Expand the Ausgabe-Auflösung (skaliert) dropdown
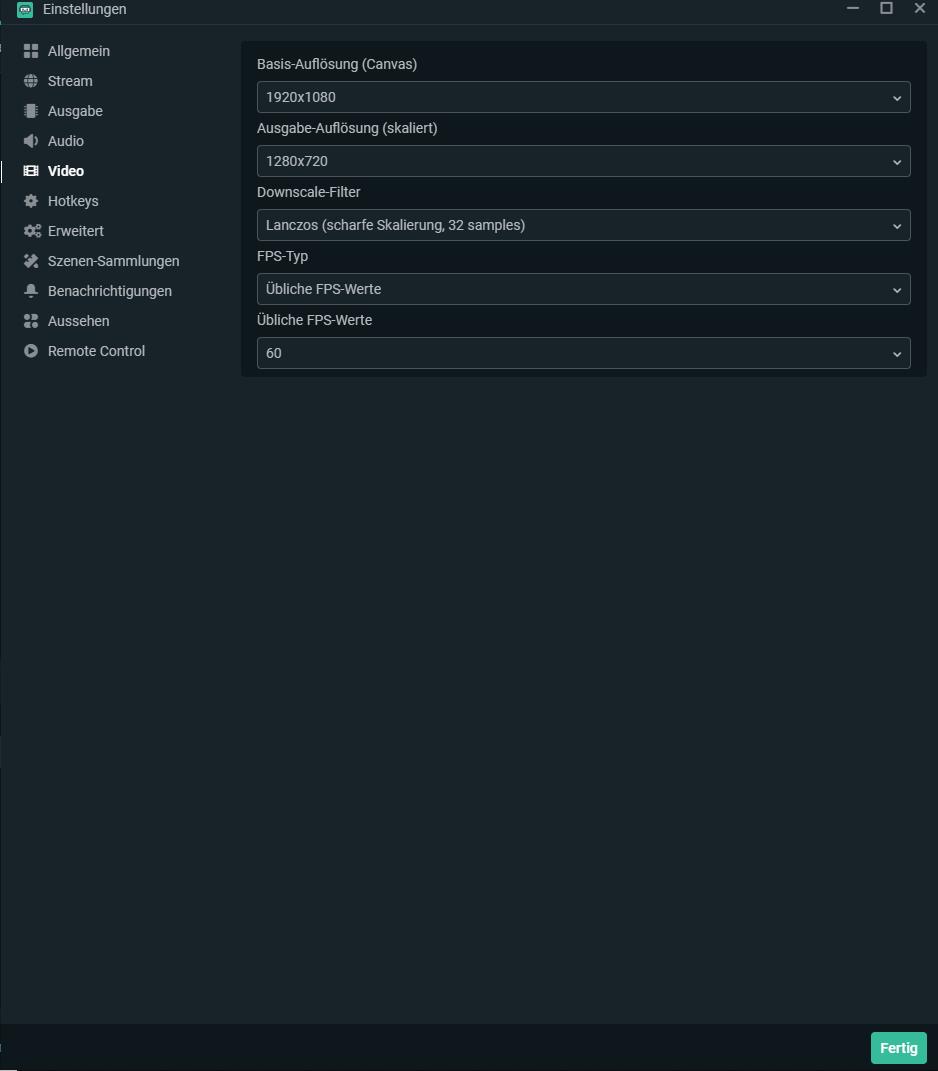 [x=583, y=161]
